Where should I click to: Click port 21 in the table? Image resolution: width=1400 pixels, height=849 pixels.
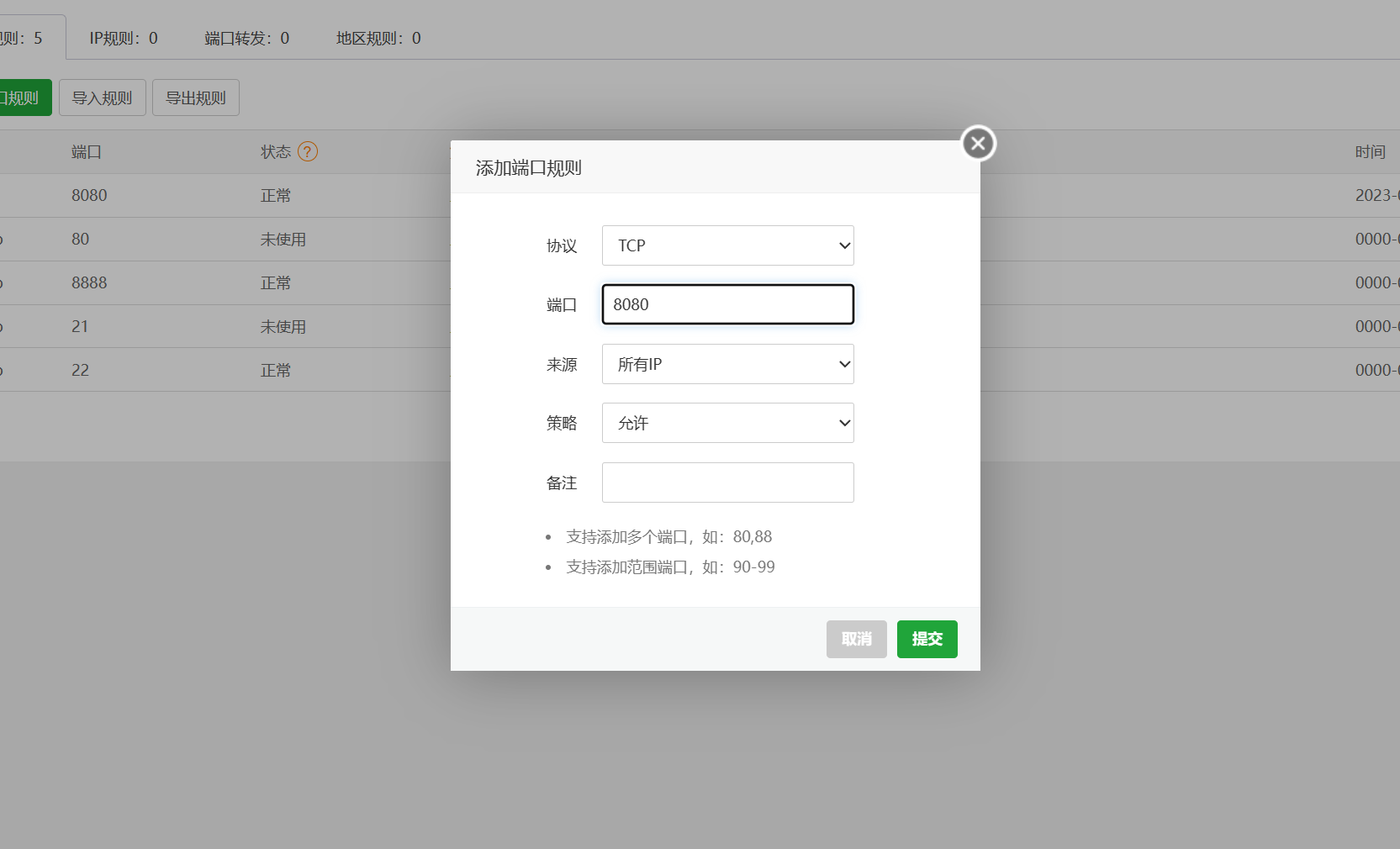(80, 327)
